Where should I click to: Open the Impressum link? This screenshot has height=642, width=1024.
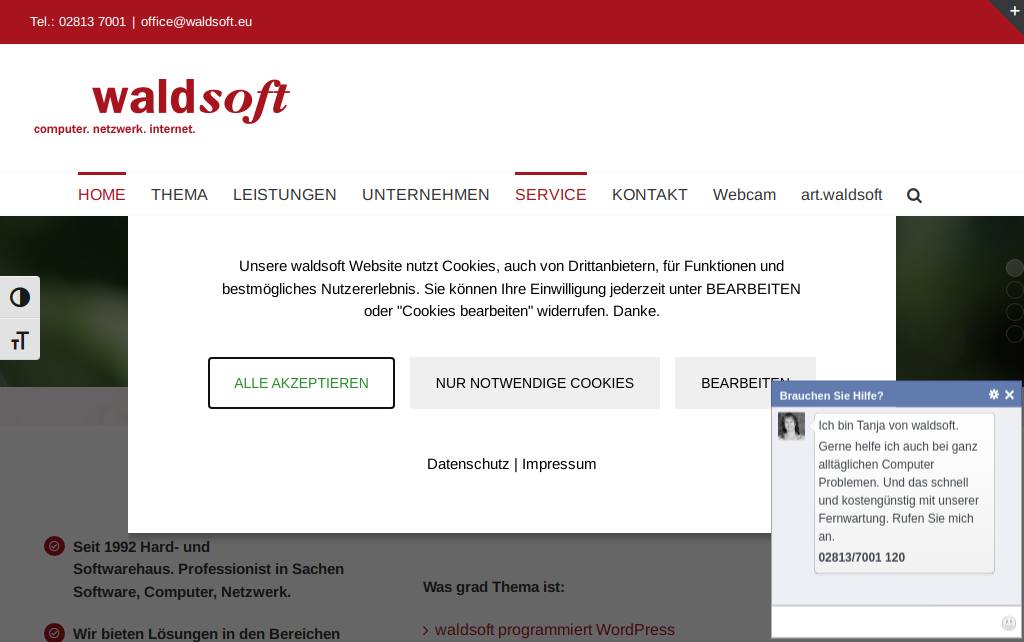click(559, 464)
